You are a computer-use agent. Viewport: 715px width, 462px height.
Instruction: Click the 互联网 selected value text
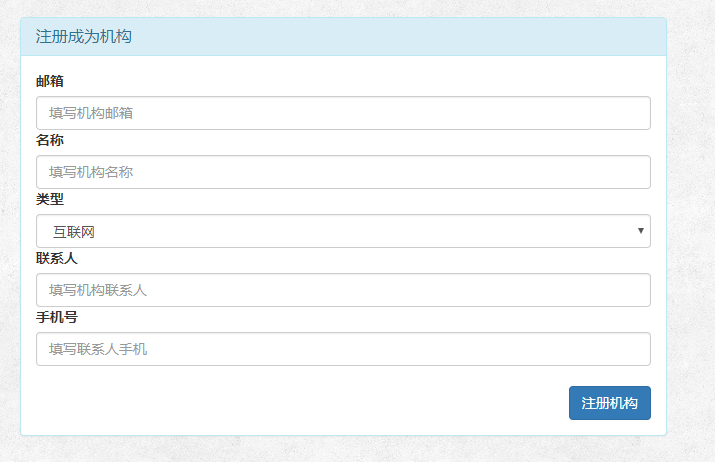(74, 232)
